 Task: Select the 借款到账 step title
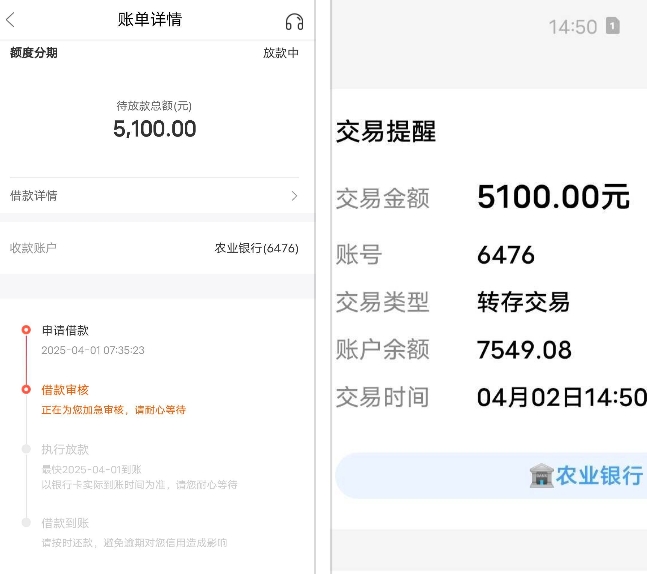pos(65,523)
